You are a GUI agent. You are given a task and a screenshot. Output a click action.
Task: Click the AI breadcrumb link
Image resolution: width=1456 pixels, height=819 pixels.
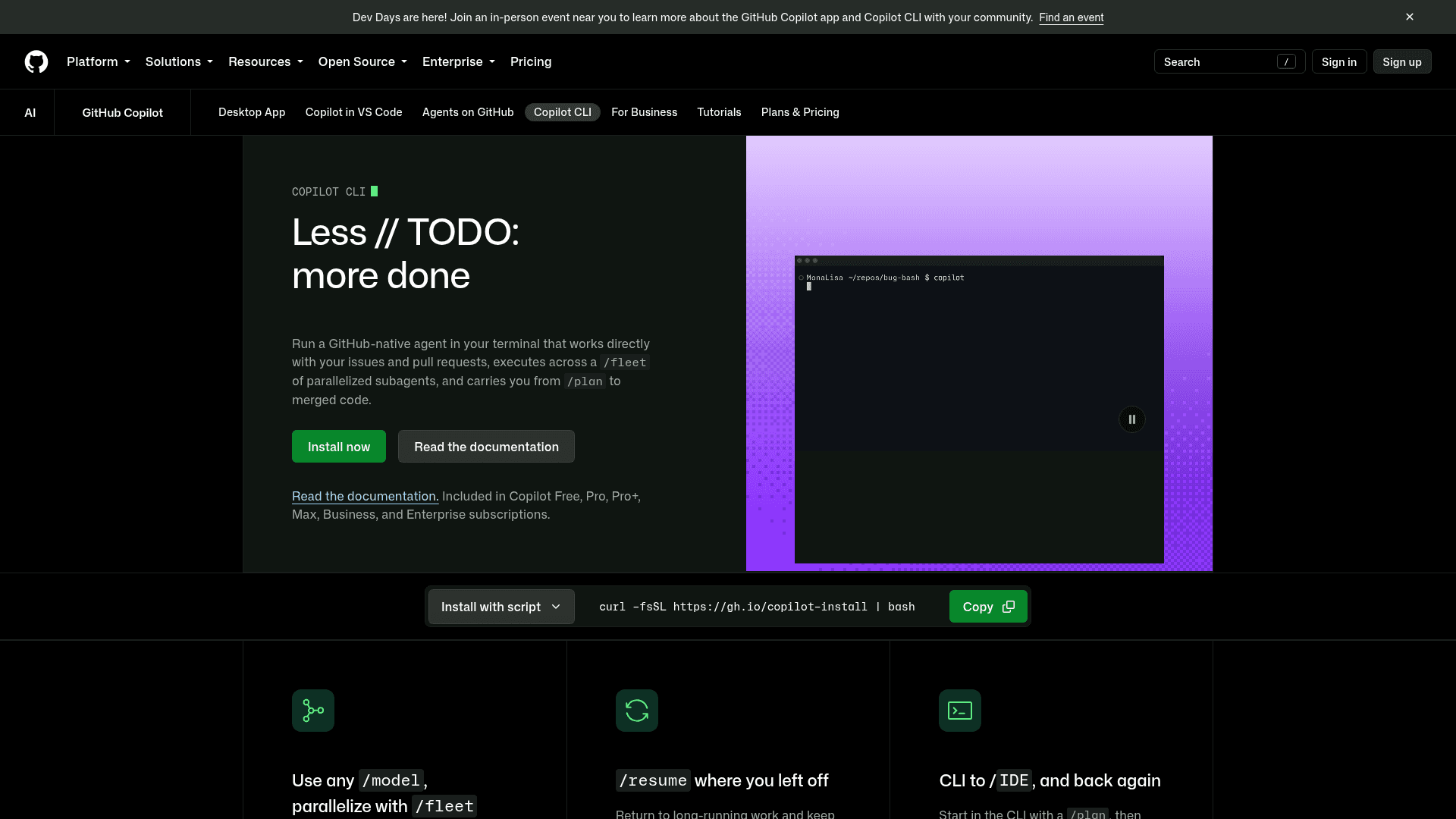coord(30,112)
